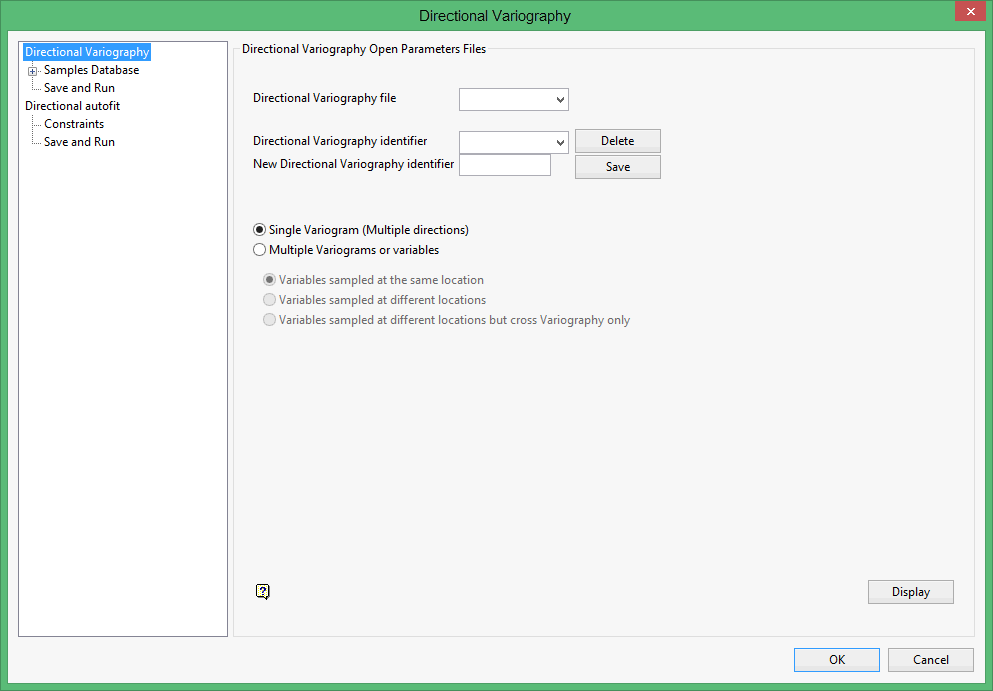Go to Constraints in the tree

(74, 124)
